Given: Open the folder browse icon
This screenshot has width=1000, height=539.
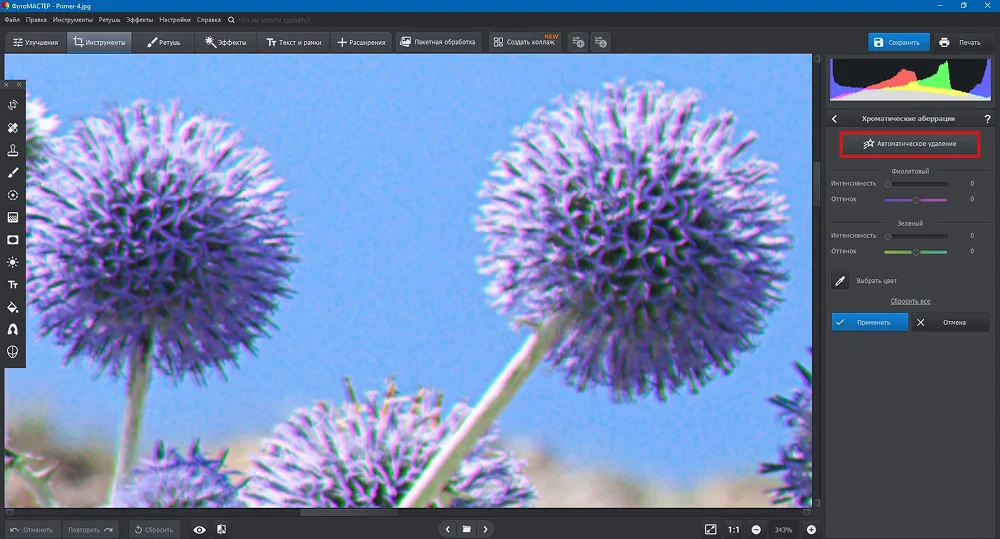Looking at the screenshot, I should coord(467,529).
